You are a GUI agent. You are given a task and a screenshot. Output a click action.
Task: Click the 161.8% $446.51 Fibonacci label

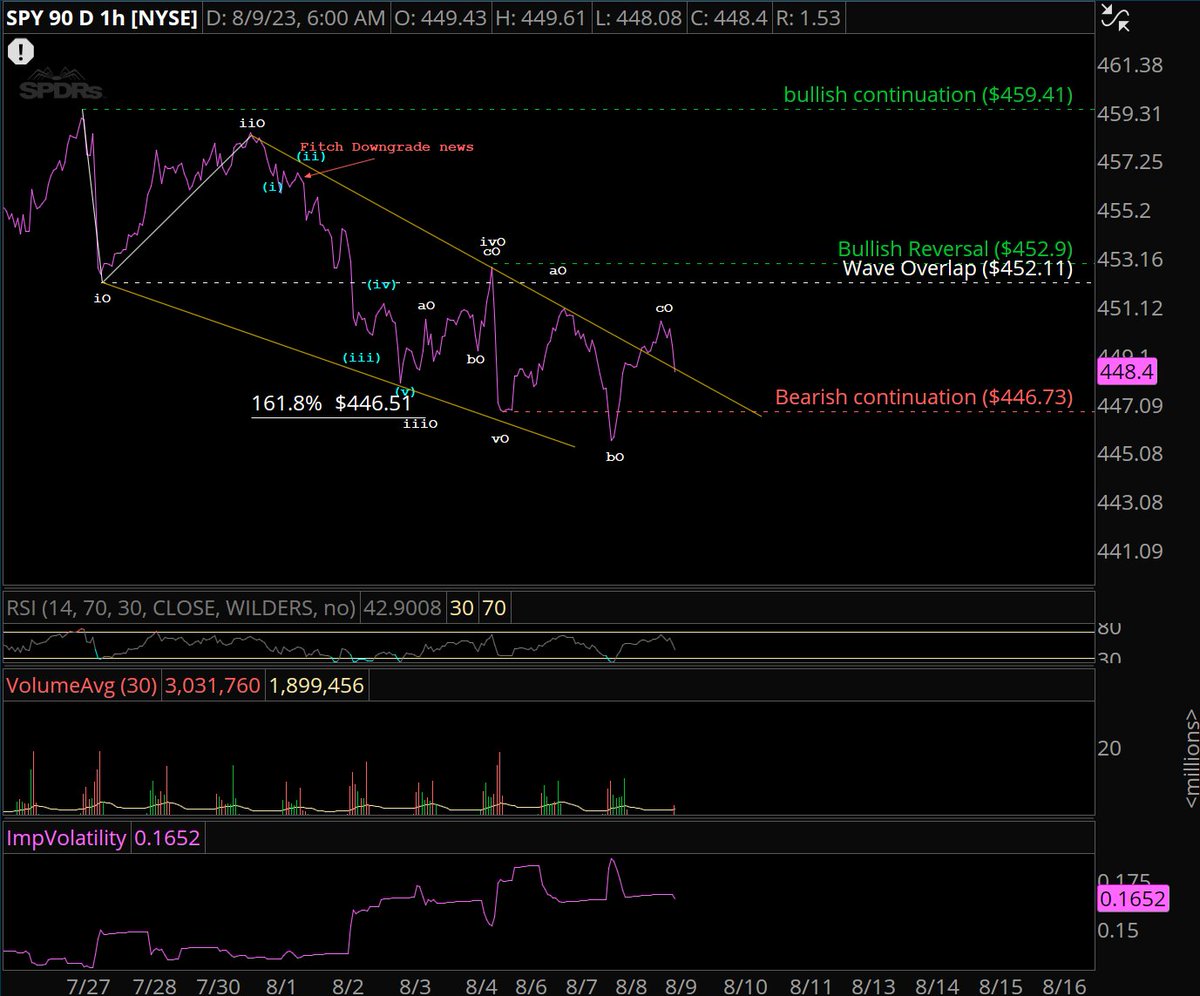click(x=330, y=404)
